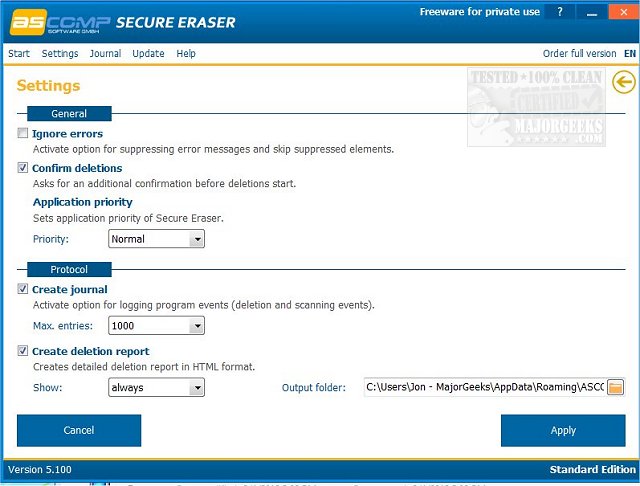Click the SECURE ERASER title text
The image size is (640, 486).
pos(176,22)
